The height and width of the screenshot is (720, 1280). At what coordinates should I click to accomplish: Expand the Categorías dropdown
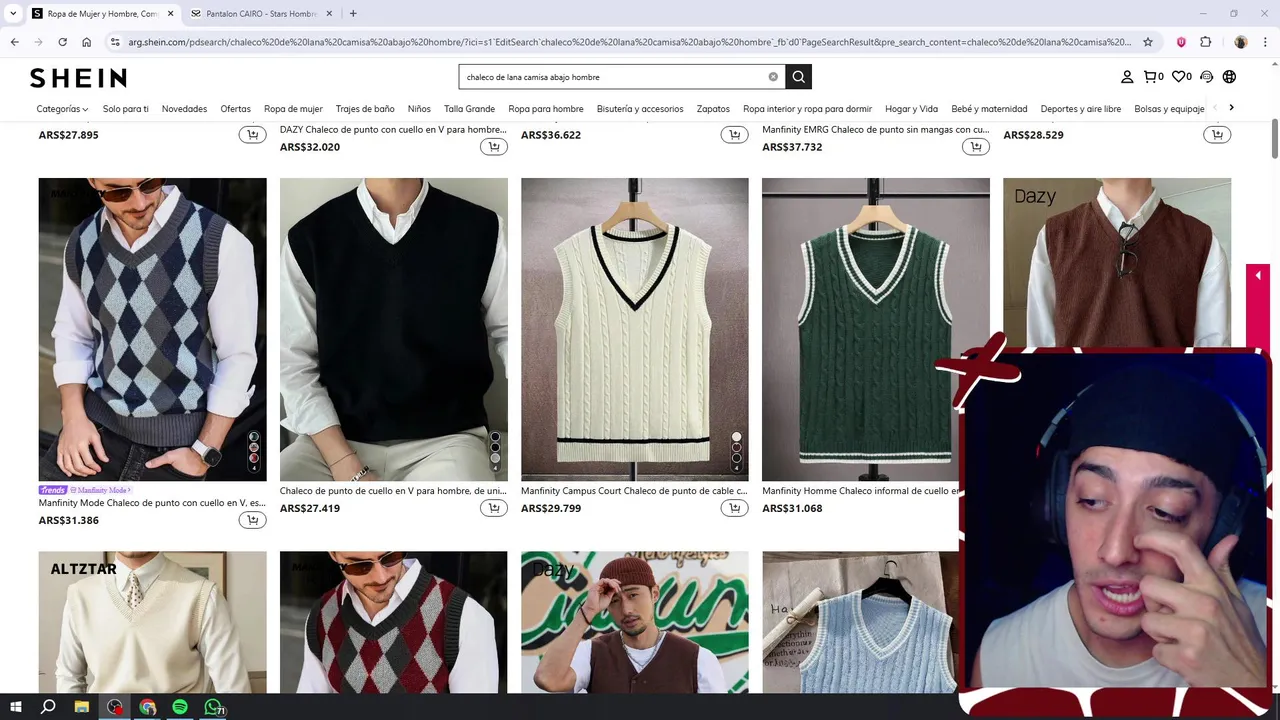click(62, 109)
